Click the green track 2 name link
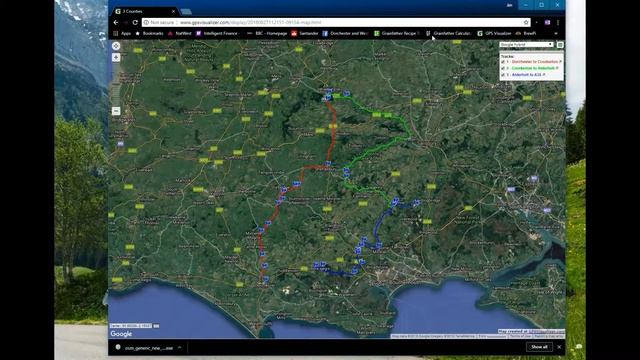 click(533, 69)
